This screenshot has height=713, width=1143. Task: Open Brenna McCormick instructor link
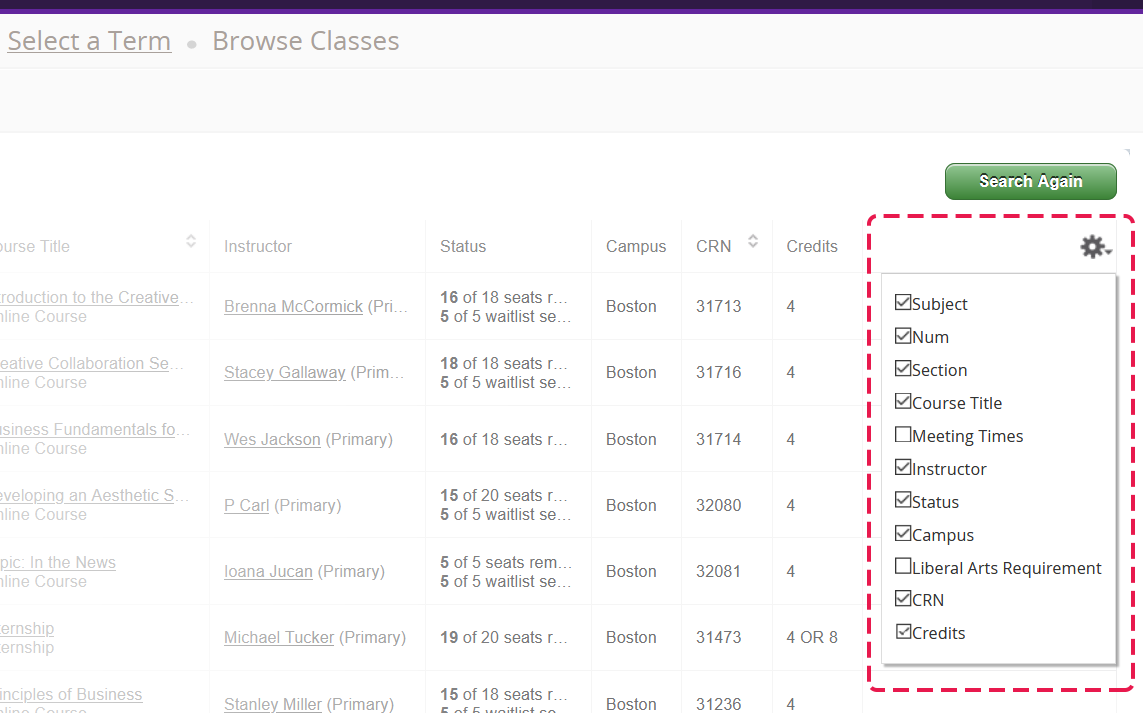[x=293, y=307]
